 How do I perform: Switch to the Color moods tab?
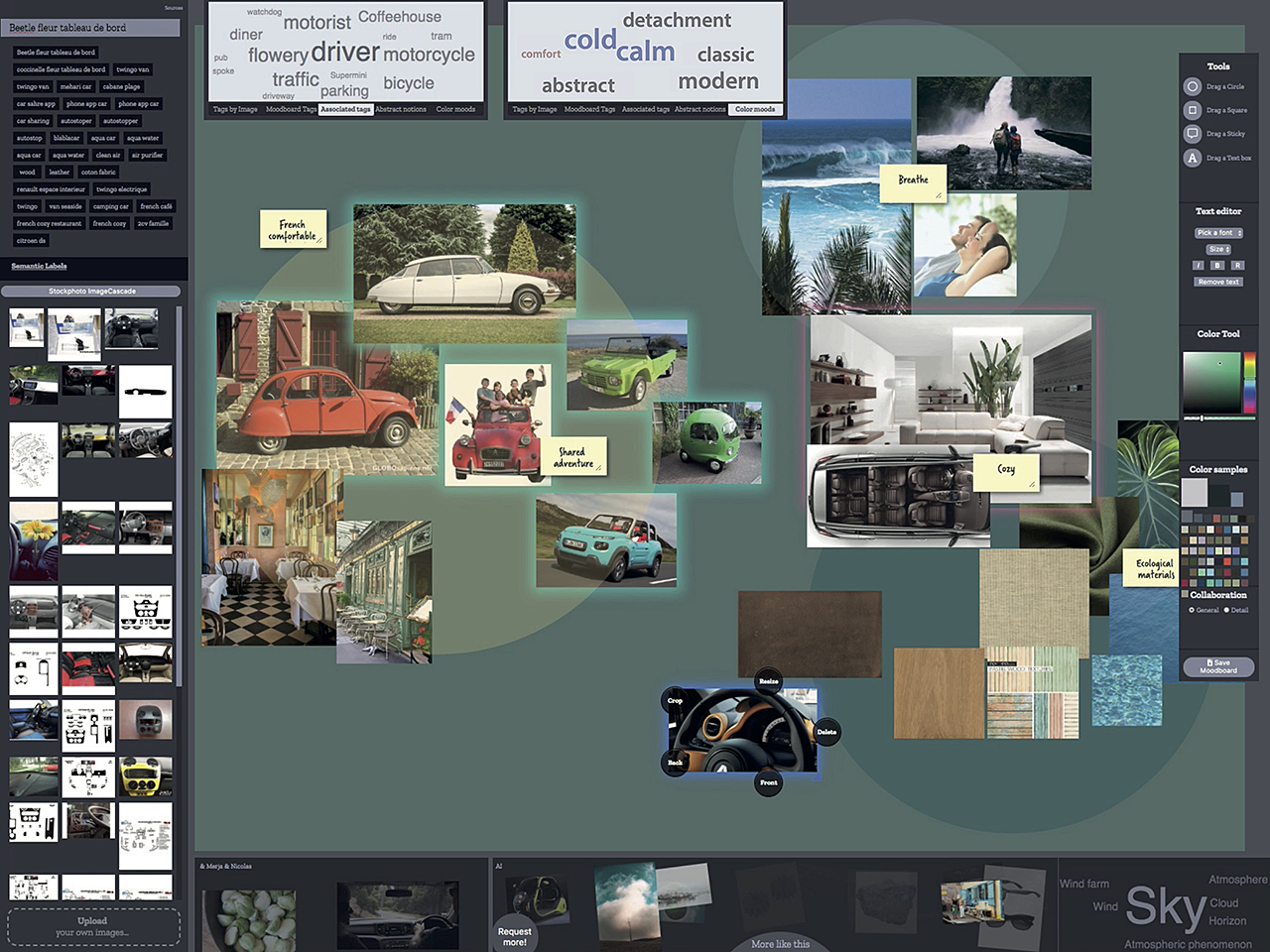755,109
